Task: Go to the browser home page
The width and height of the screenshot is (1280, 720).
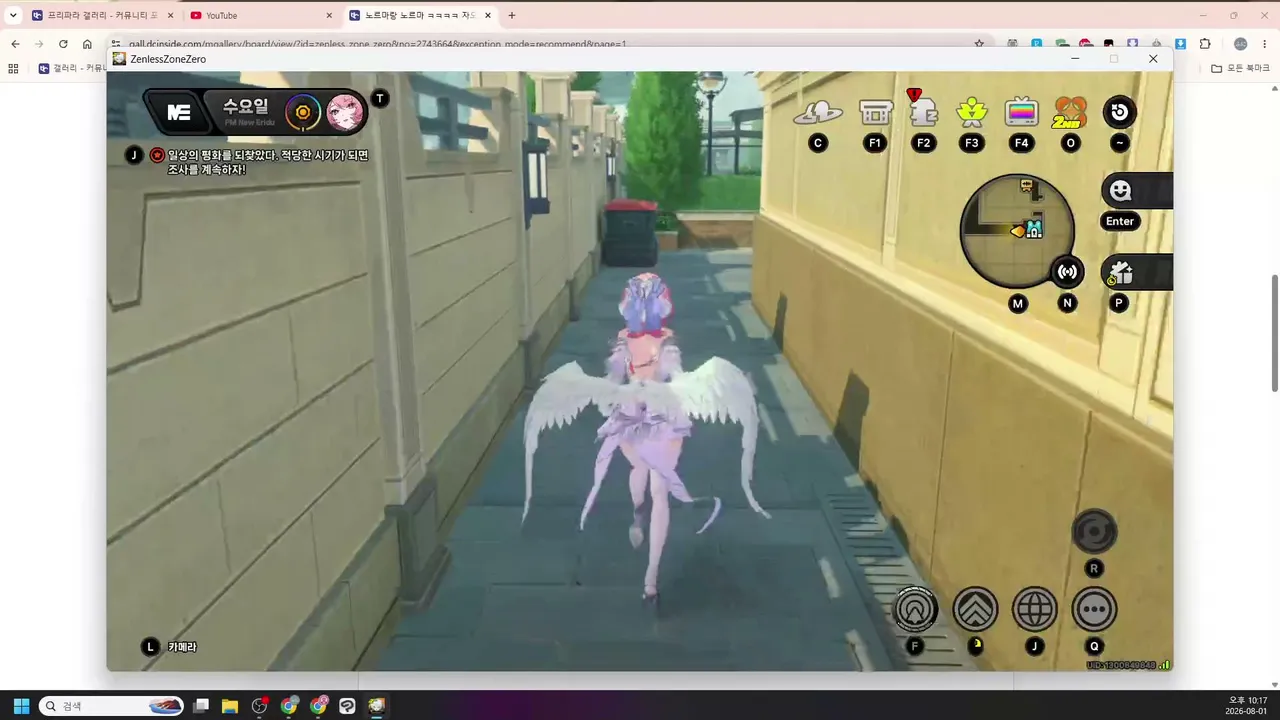Action: pyautogui.click(x=87, y=44)
